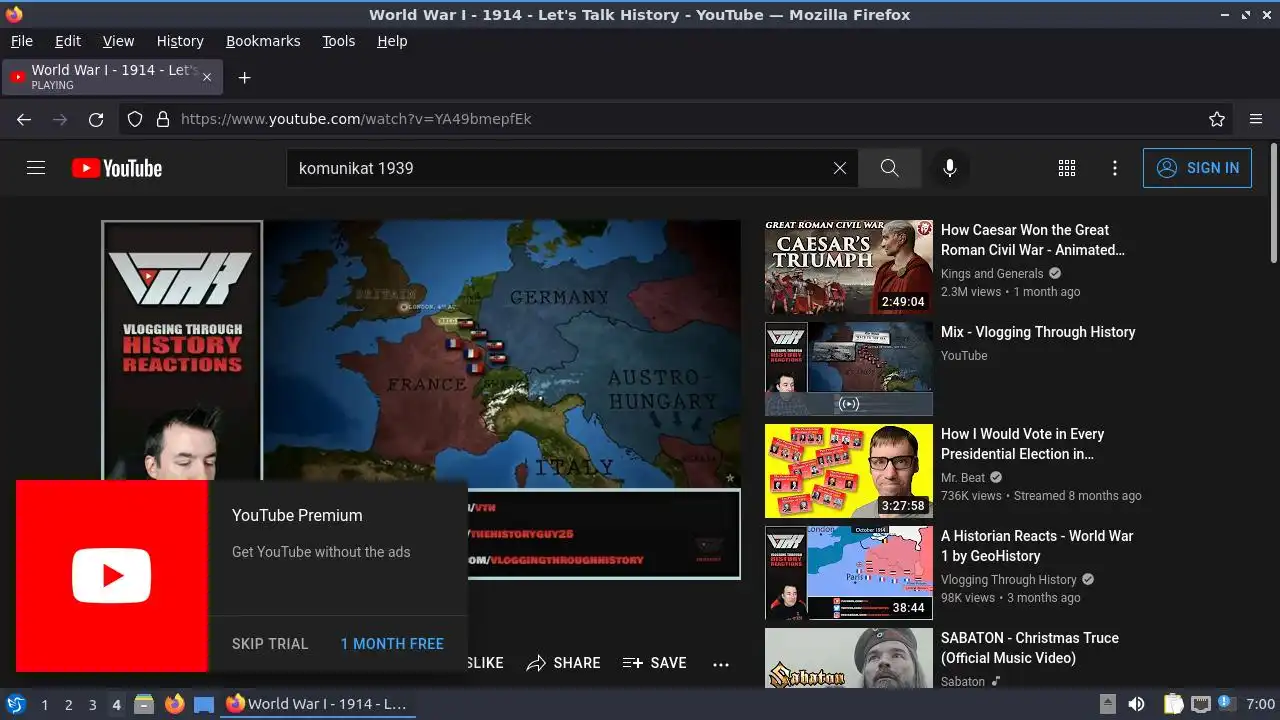
Task: Open 'Mix - Vlogging Through History' title link
Action: [1038, 332]
